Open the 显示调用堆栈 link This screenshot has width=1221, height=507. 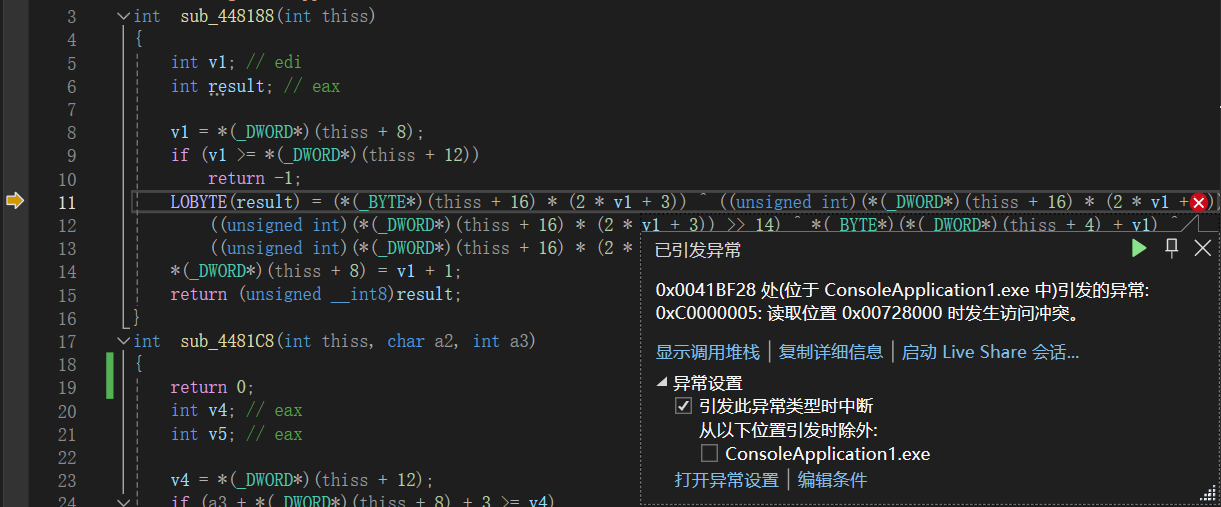(707, 352)
